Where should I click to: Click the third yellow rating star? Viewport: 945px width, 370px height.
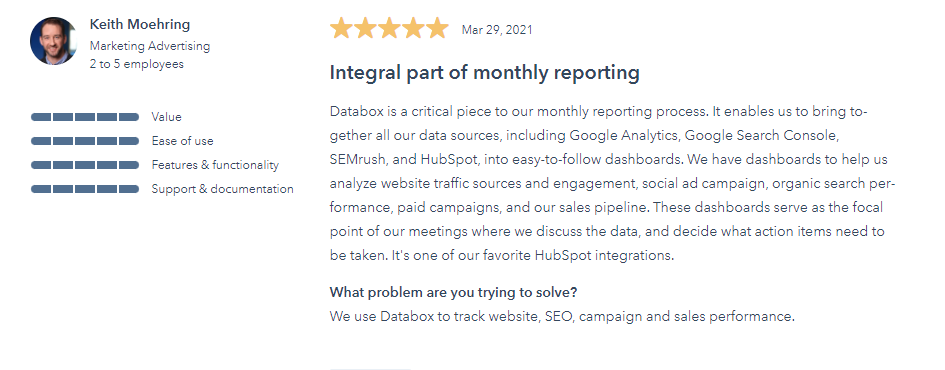[x=389, y=28]
